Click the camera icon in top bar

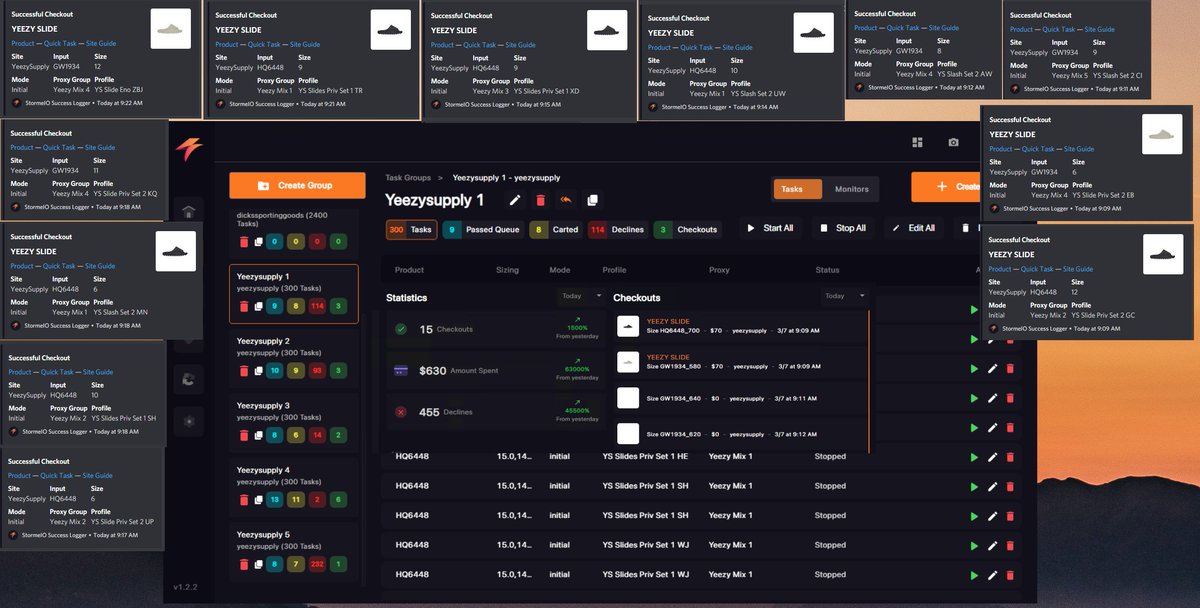[953, 143]
